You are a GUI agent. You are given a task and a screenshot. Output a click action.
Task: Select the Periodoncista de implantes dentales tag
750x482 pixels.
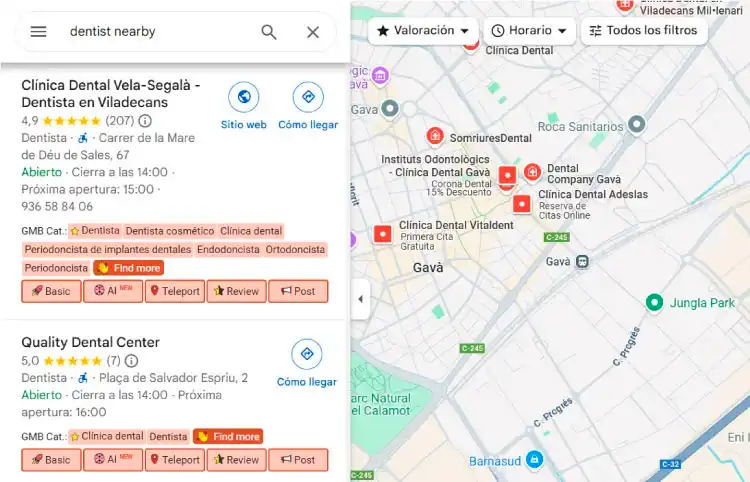click(x=108, y=249)
